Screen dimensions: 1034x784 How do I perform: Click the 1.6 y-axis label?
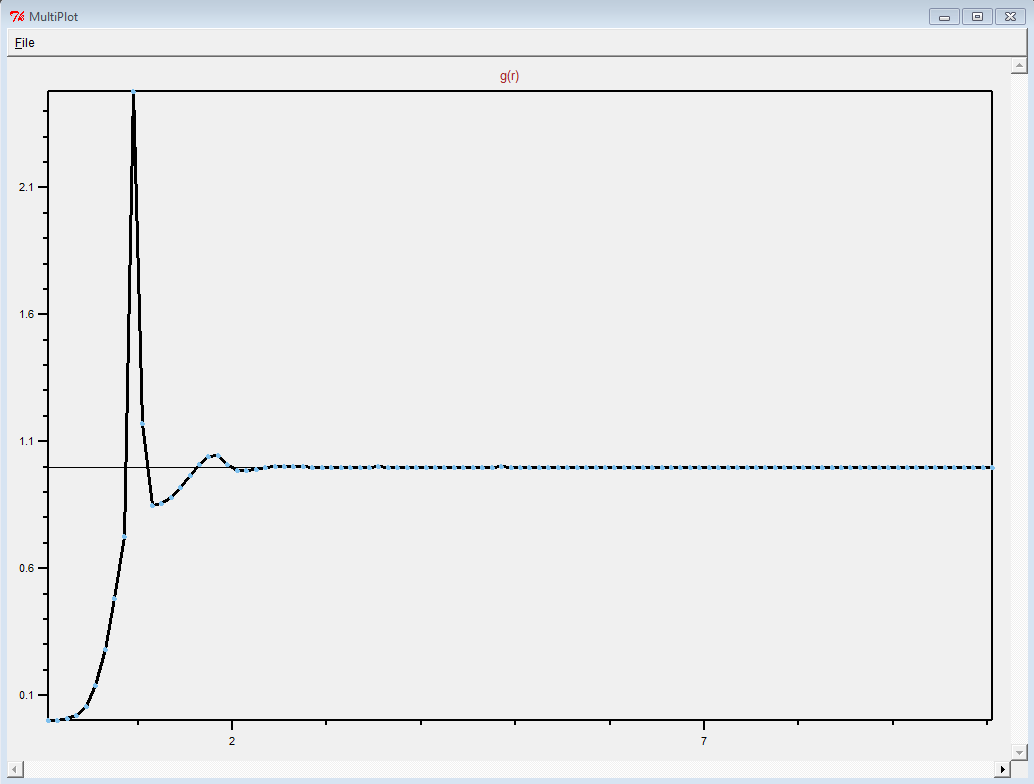[26, 315]
